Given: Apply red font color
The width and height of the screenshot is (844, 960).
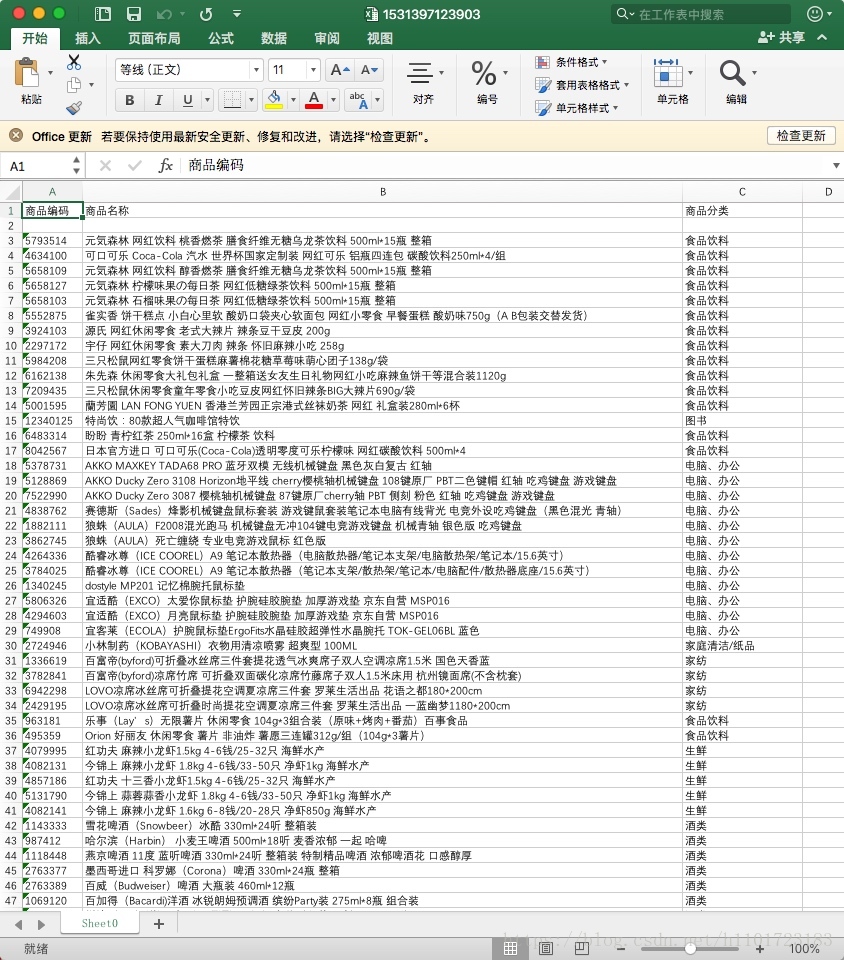Looking at the screenshot, I should click(x=314, y=100).
